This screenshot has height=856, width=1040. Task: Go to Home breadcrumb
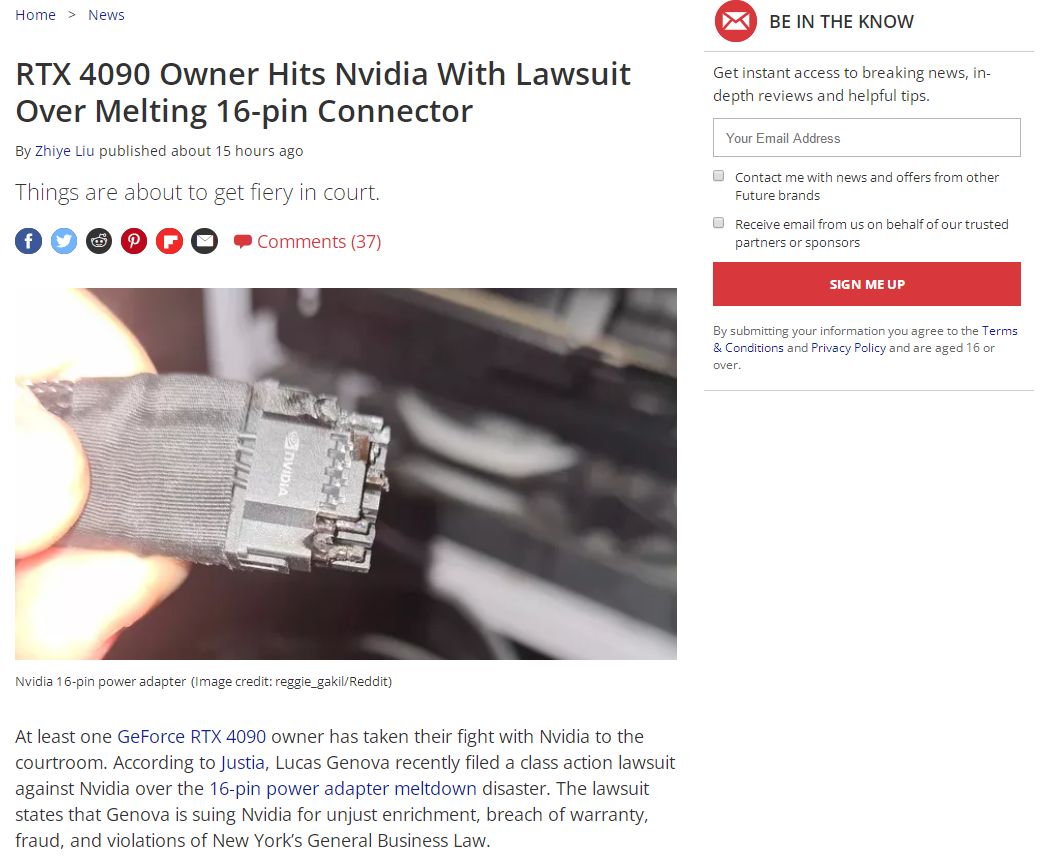pos(35,15)
